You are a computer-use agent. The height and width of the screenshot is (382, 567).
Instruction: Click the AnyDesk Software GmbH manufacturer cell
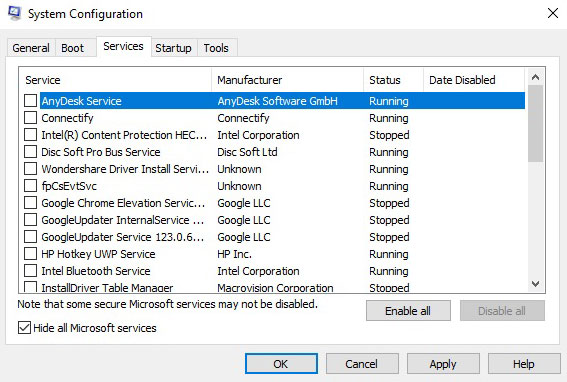277,101
